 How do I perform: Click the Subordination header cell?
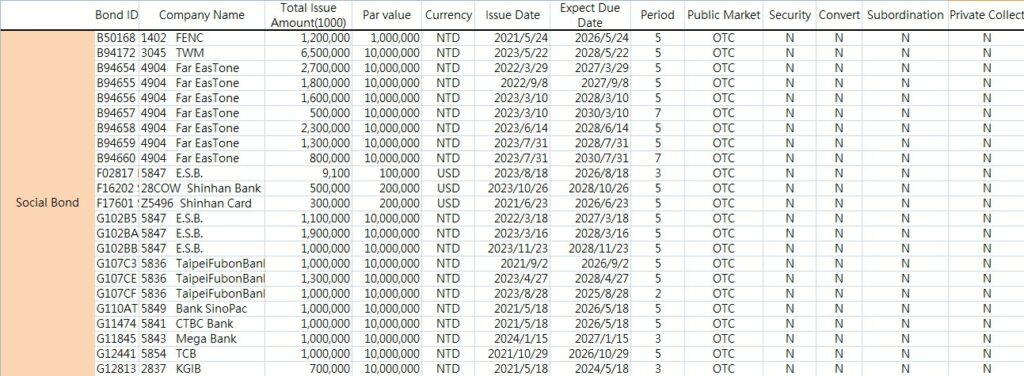[x=905, y=14]
